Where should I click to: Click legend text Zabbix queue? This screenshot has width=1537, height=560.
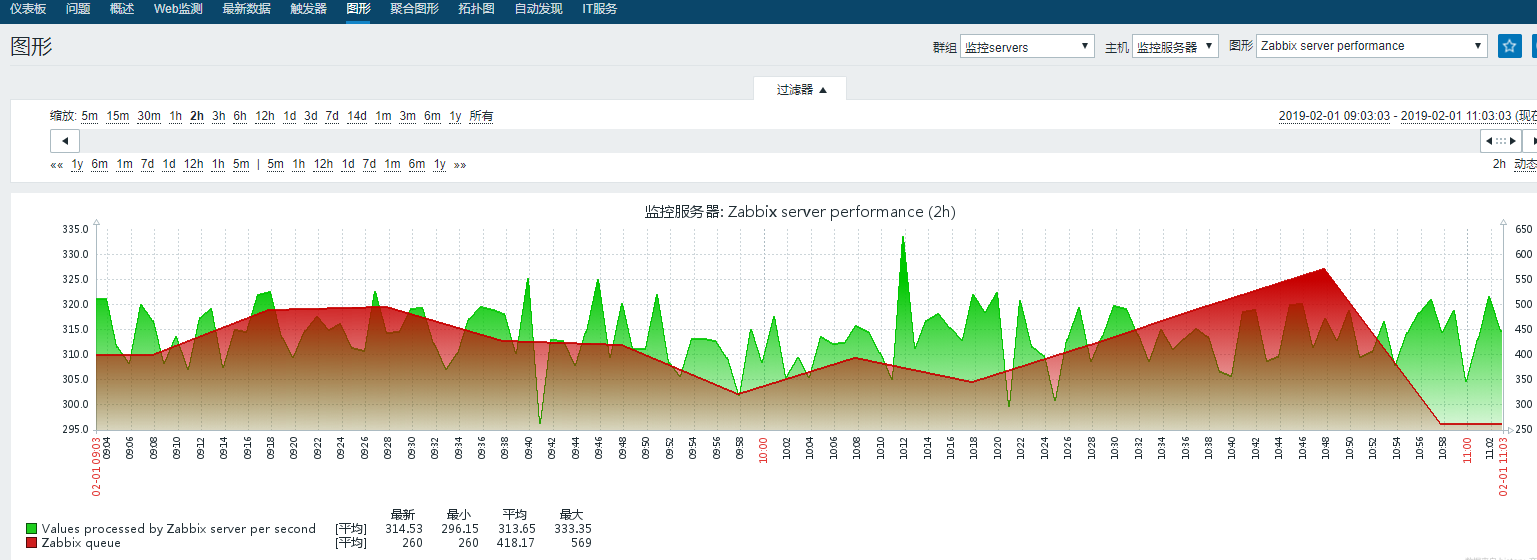coord(81,543)
